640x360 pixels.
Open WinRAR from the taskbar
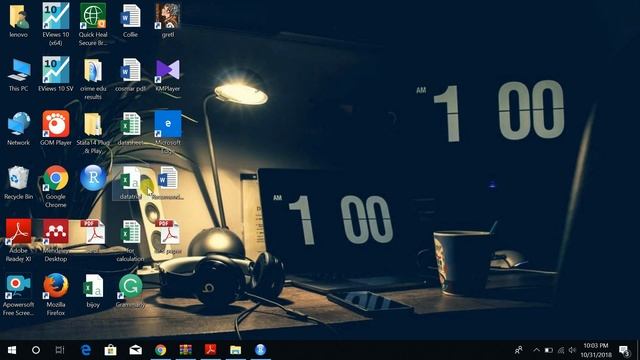(x=186, y=350)
